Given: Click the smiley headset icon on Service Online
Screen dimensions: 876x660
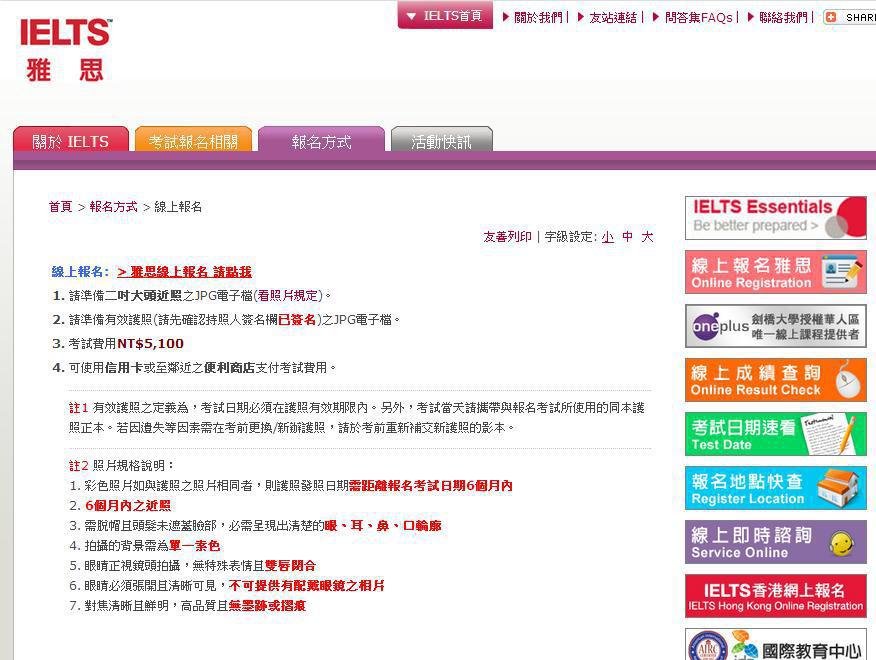Looking at the screenshot, I should click(841, 543).
